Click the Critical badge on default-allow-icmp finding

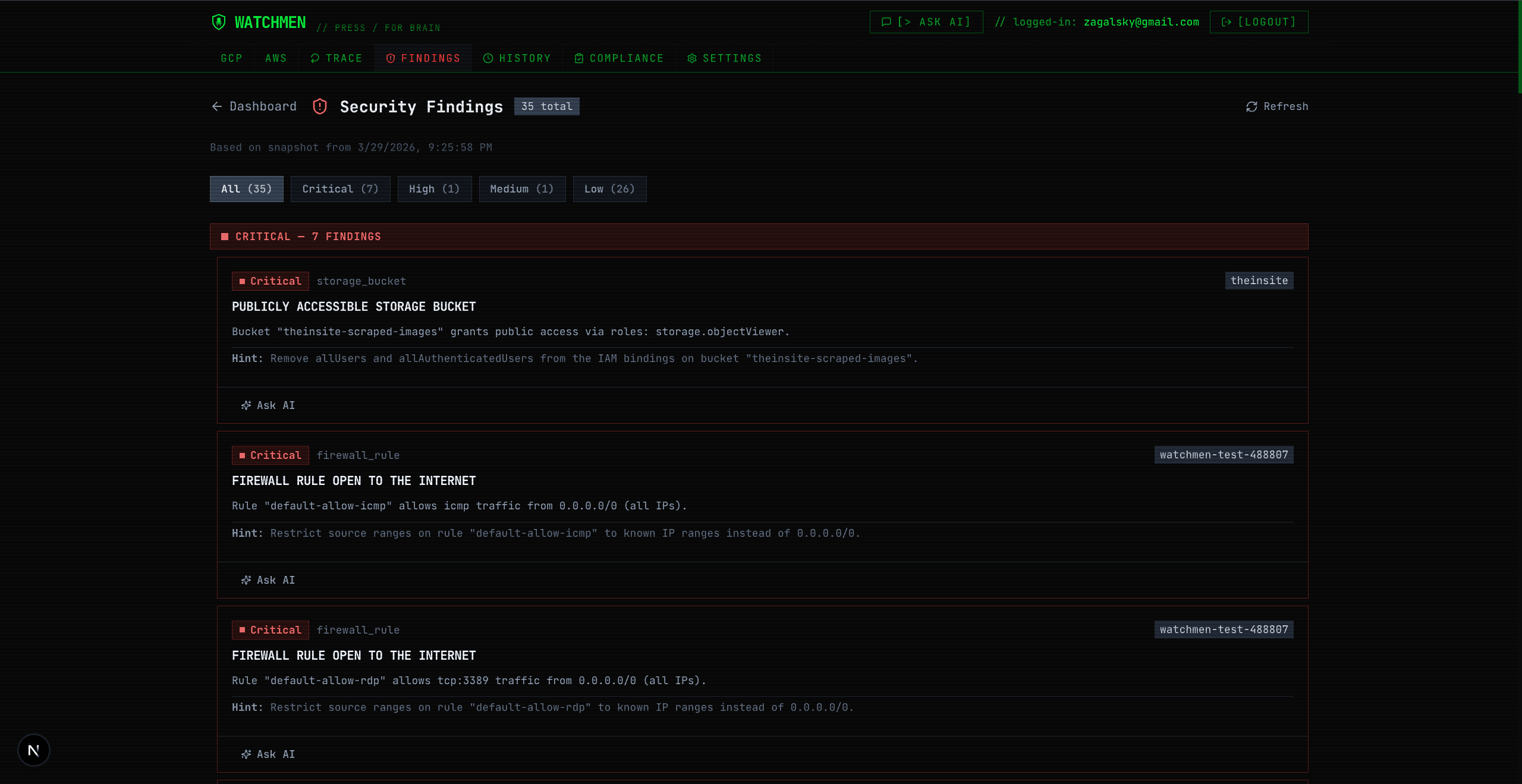(270, 455)
